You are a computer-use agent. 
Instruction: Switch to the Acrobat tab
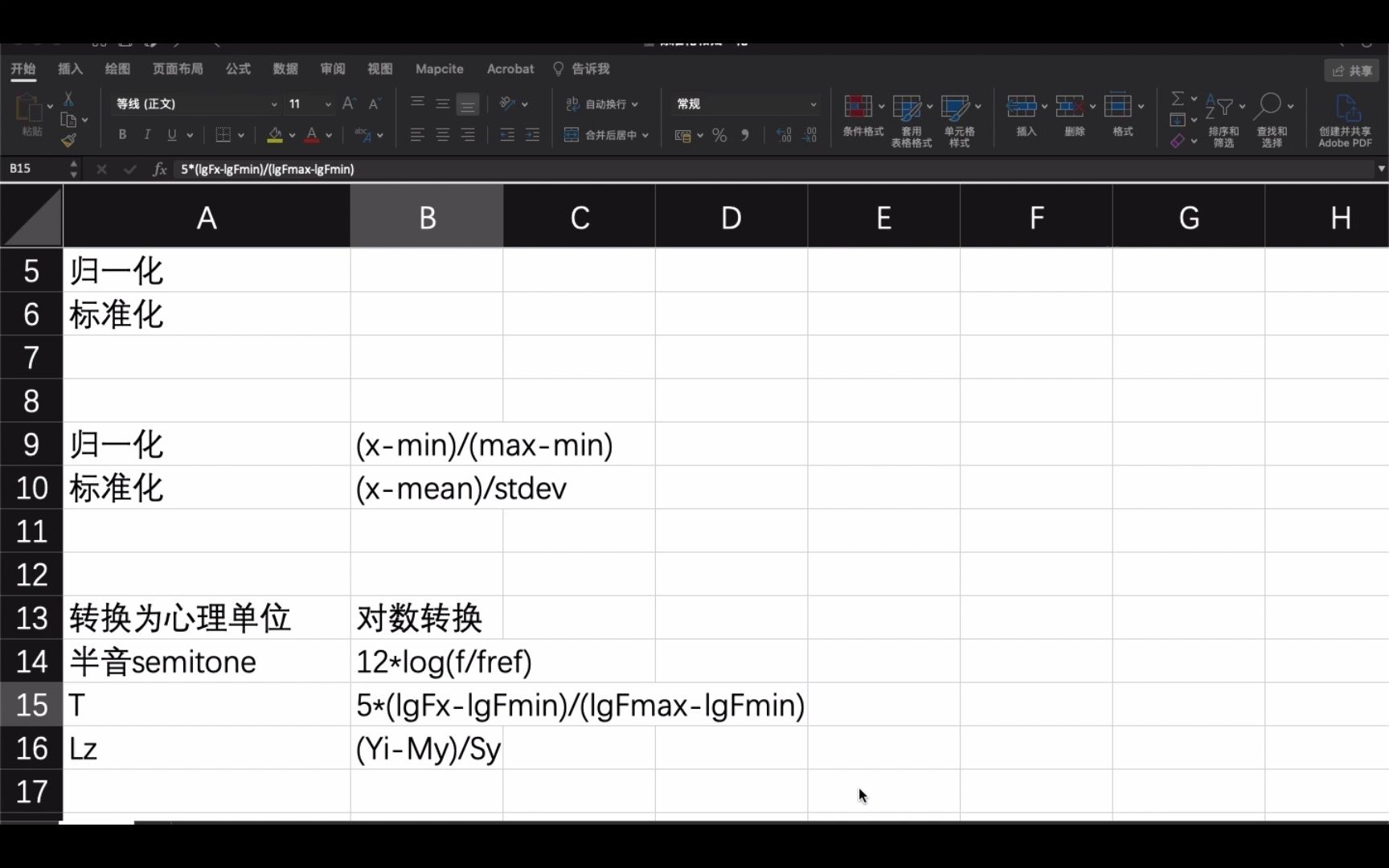click(x=510, y=69)
